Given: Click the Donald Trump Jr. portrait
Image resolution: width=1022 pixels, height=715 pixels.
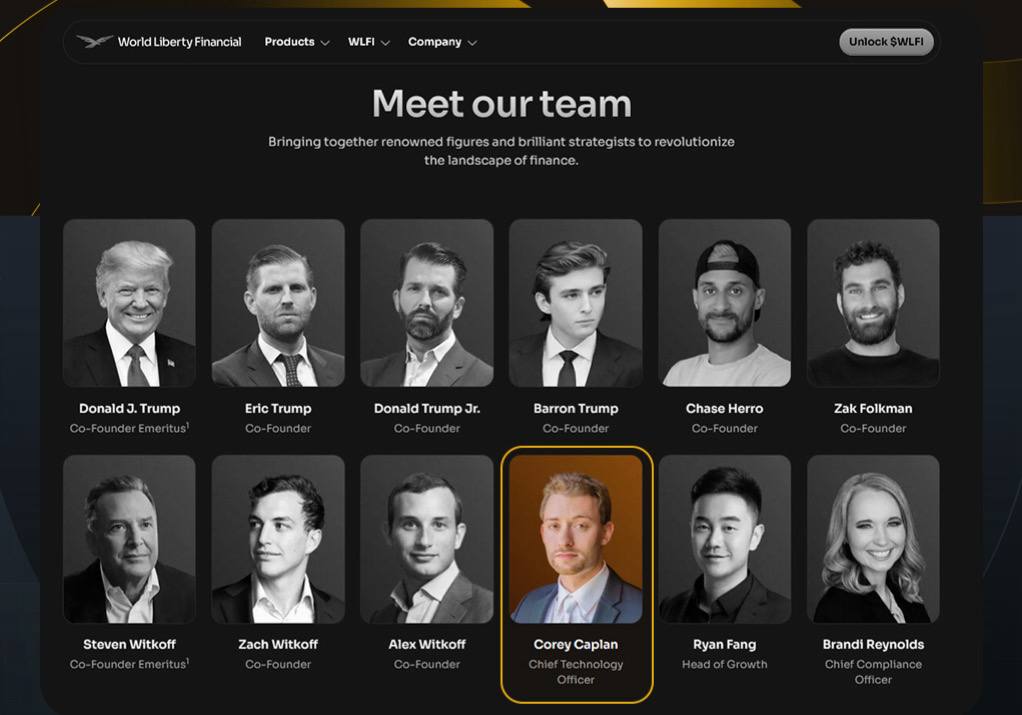Looking at the screenshot, I should click(x=427, y=303).
